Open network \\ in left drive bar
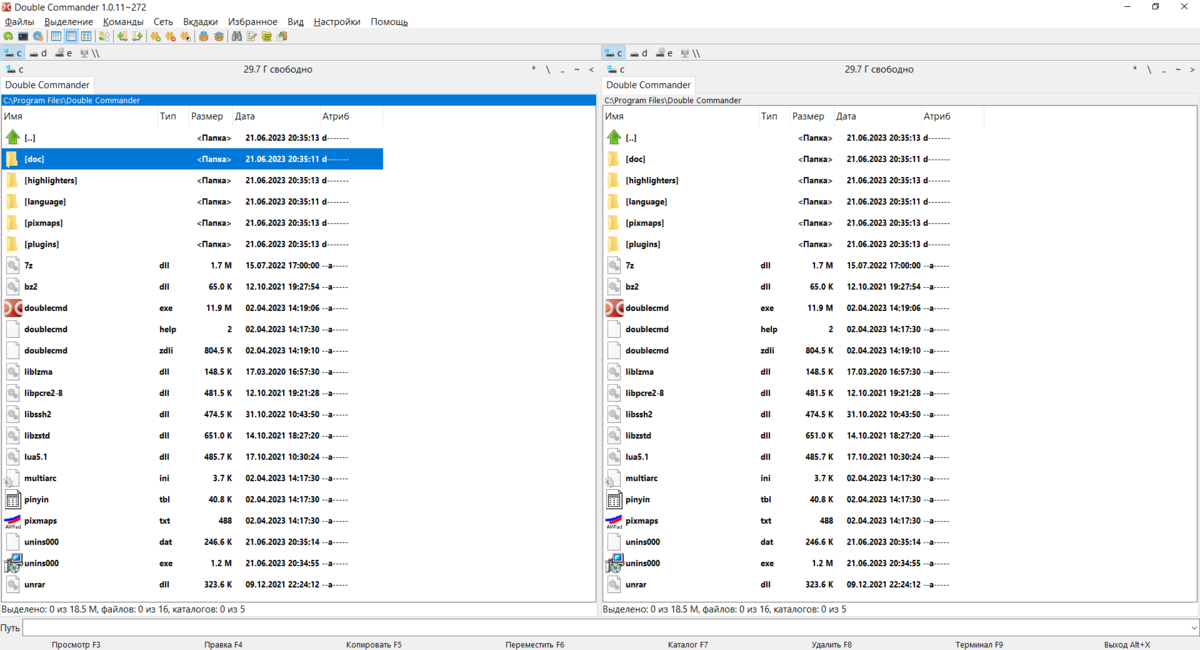The width and height of the screenshot is (1200, 650). point(89,53)
